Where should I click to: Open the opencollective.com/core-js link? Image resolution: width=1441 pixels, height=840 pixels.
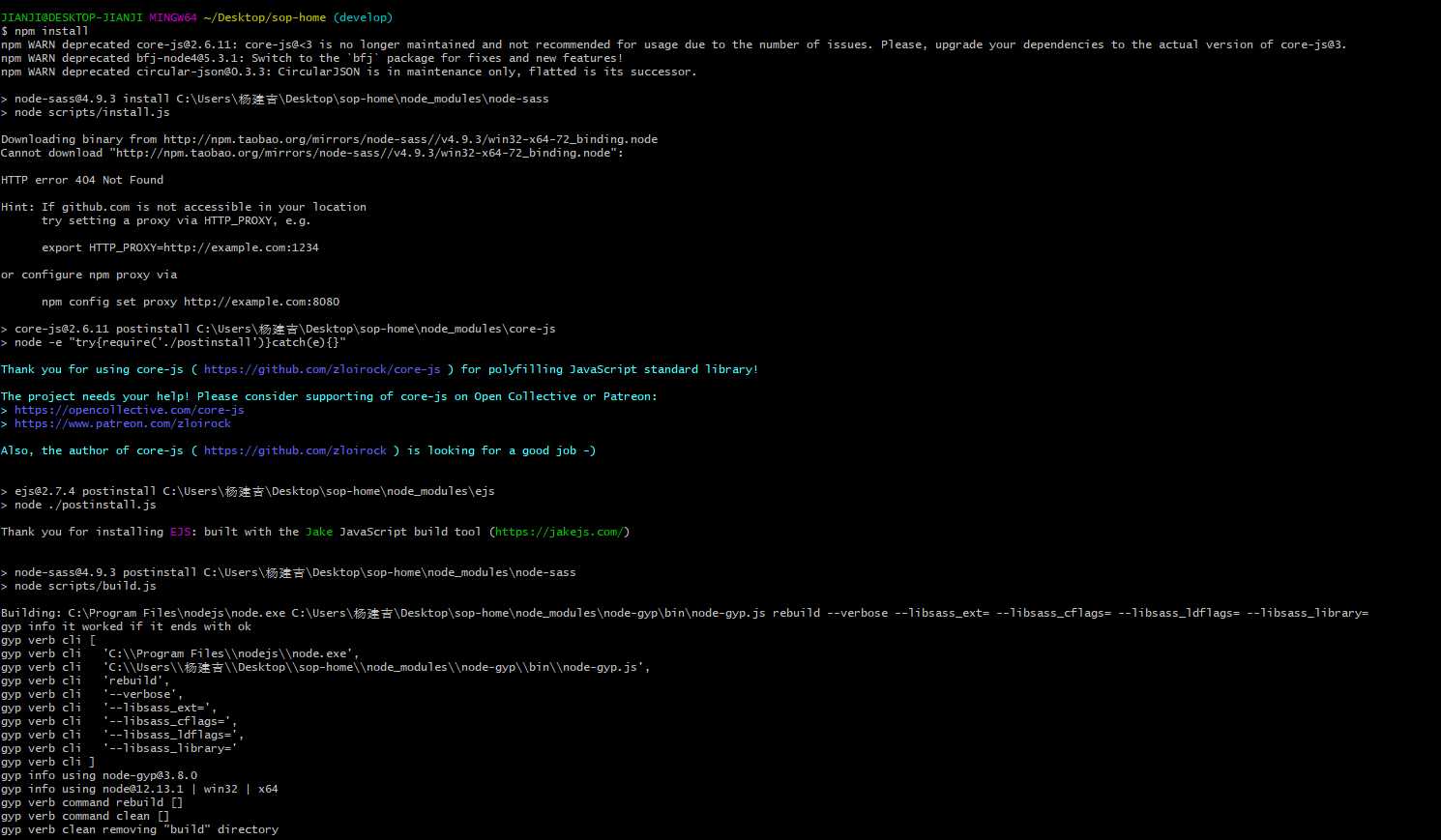pyautogui.click(x=130, y=410)
